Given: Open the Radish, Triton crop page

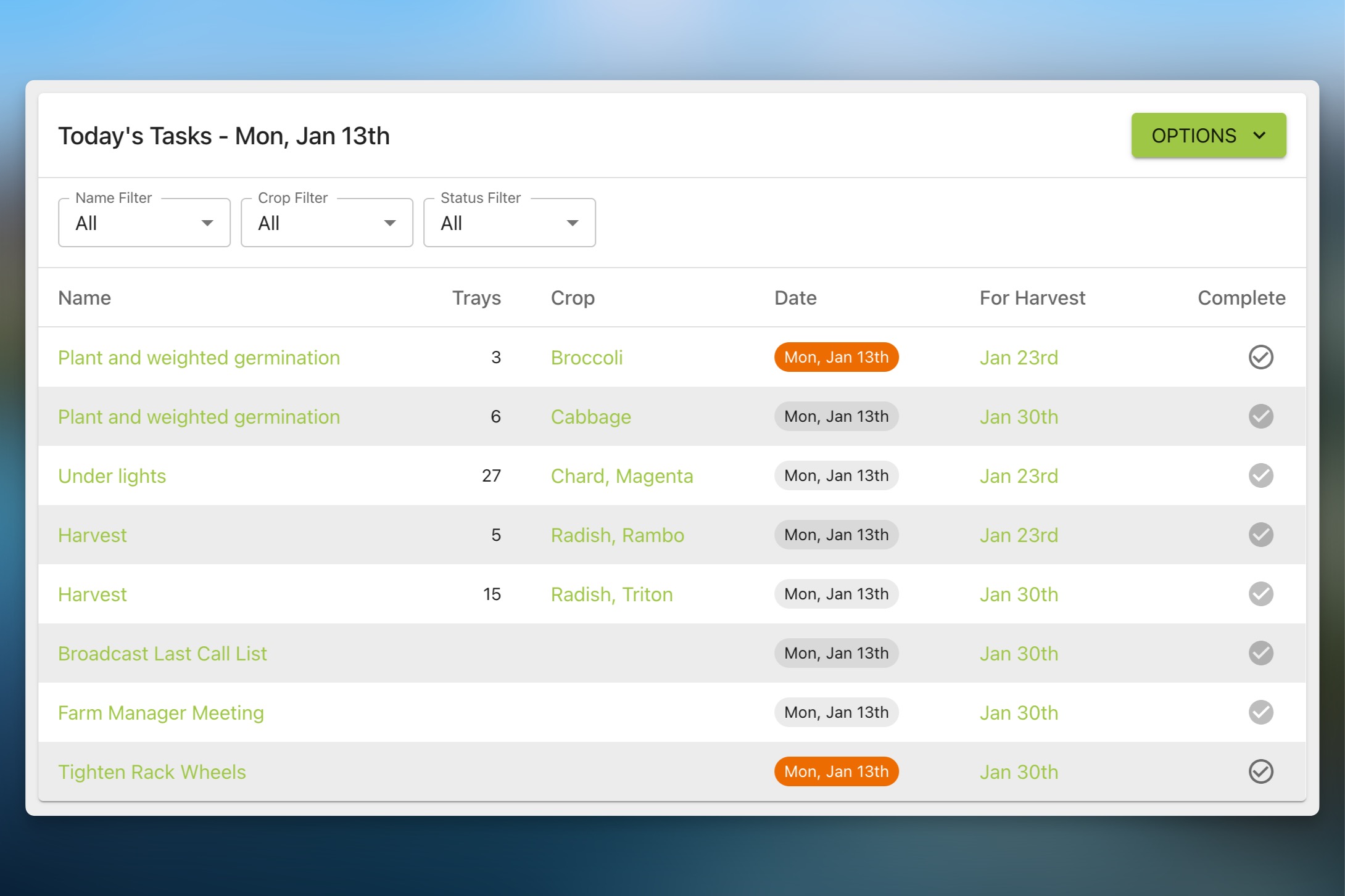Looking at the screenshot, I should point(611,594).
